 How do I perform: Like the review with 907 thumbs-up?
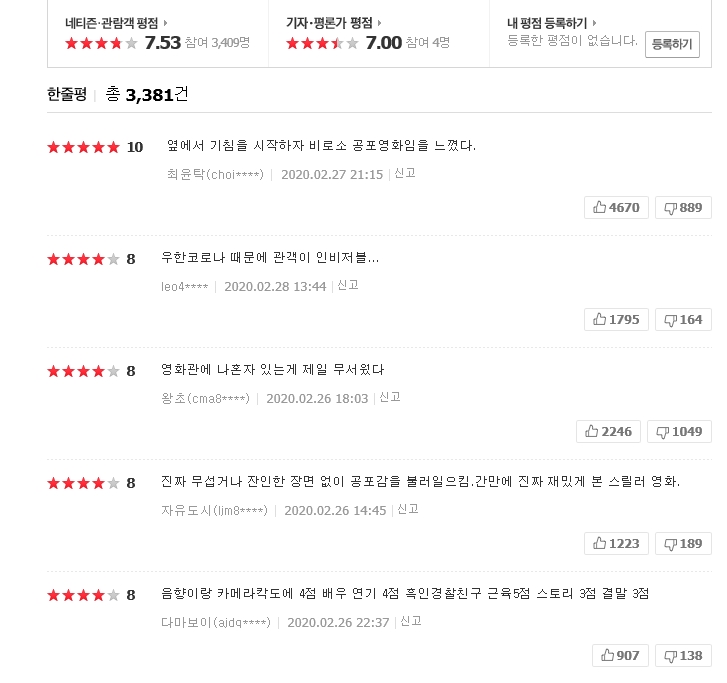pos(621,656)
